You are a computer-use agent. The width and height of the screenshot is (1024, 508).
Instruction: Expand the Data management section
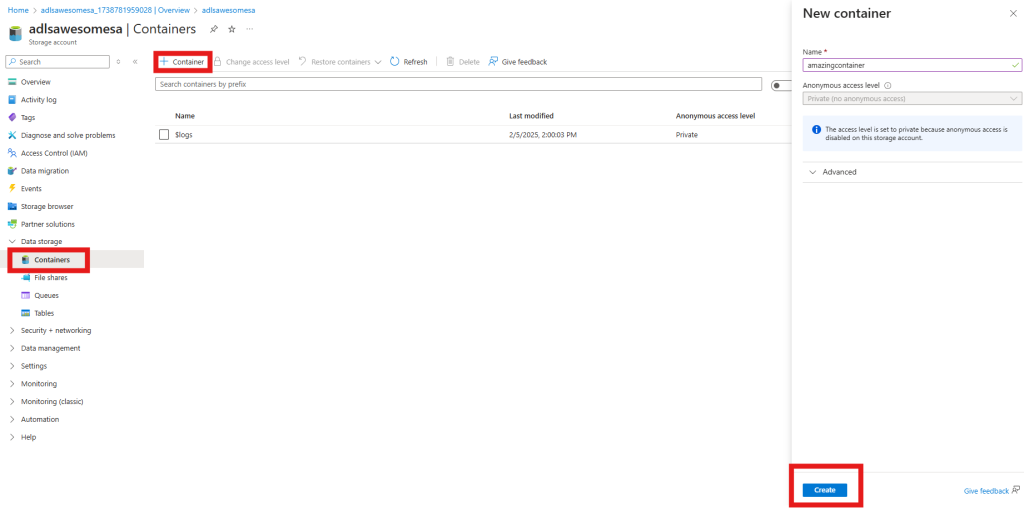[x=12, y=348]
